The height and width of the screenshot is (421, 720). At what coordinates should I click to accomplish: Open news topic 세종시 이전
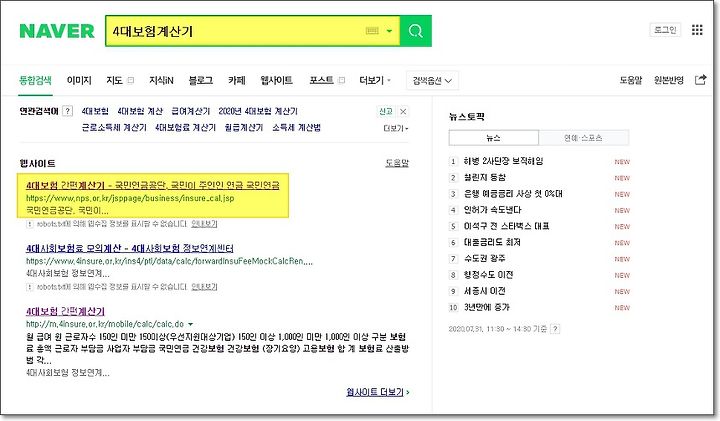point(484,291)
